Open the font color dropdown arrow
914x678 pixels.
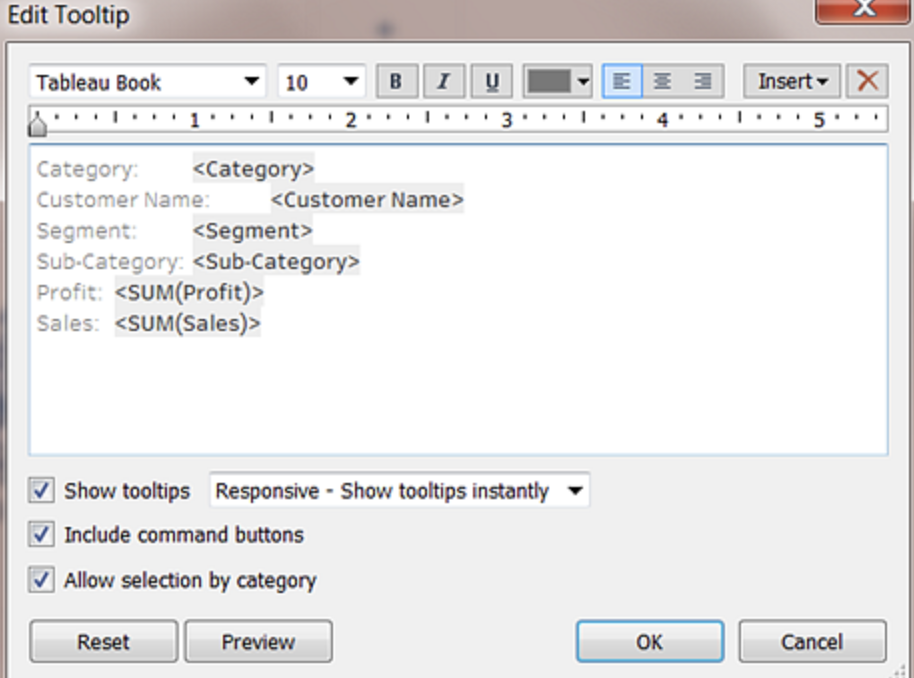[x=583, y=82]
